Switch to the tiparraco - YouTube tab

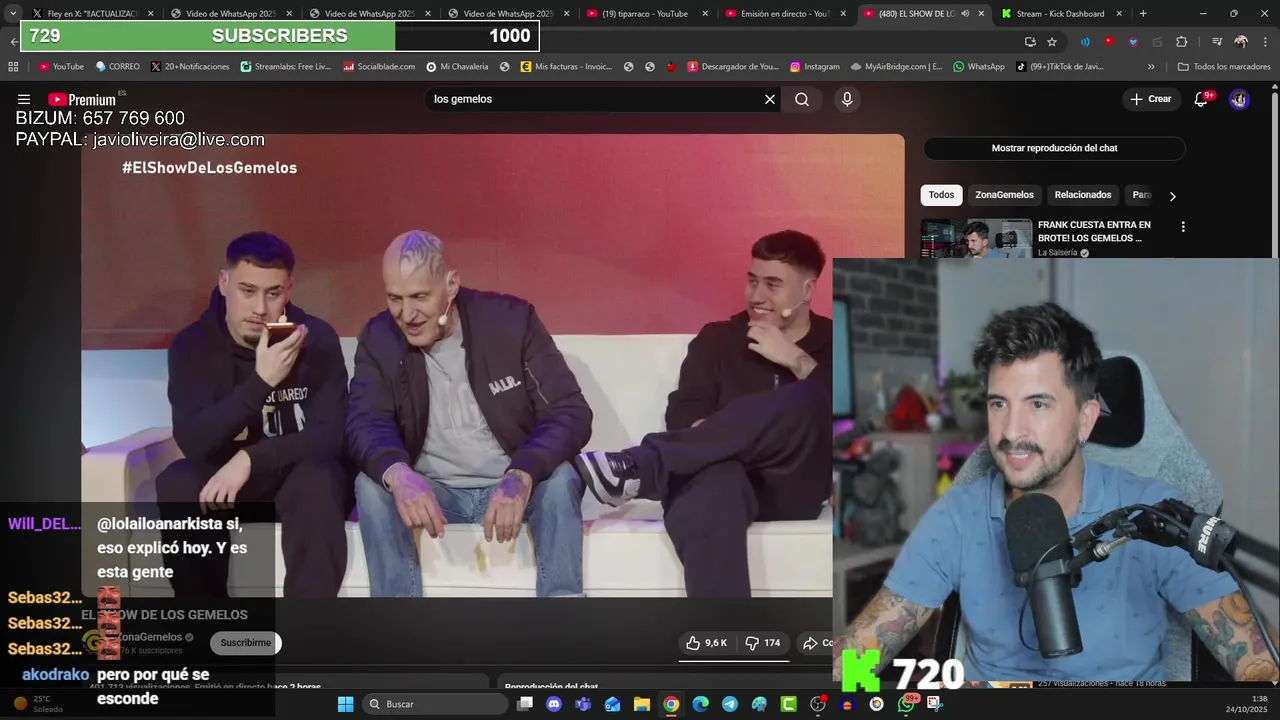[646, 14]
